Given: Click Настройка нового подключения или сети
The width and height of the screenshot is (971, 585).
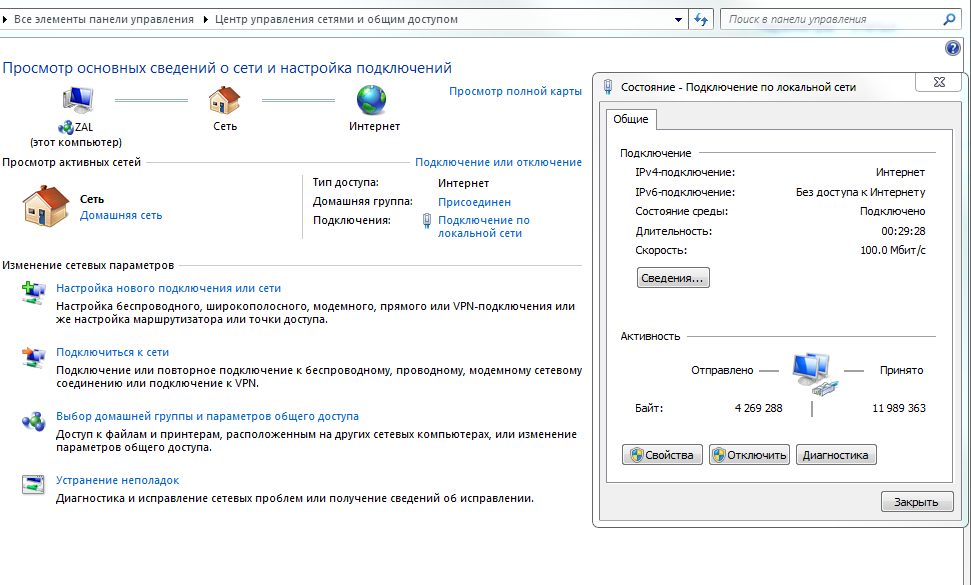Looking at the screenshot, I should click(x=168, y=288).
